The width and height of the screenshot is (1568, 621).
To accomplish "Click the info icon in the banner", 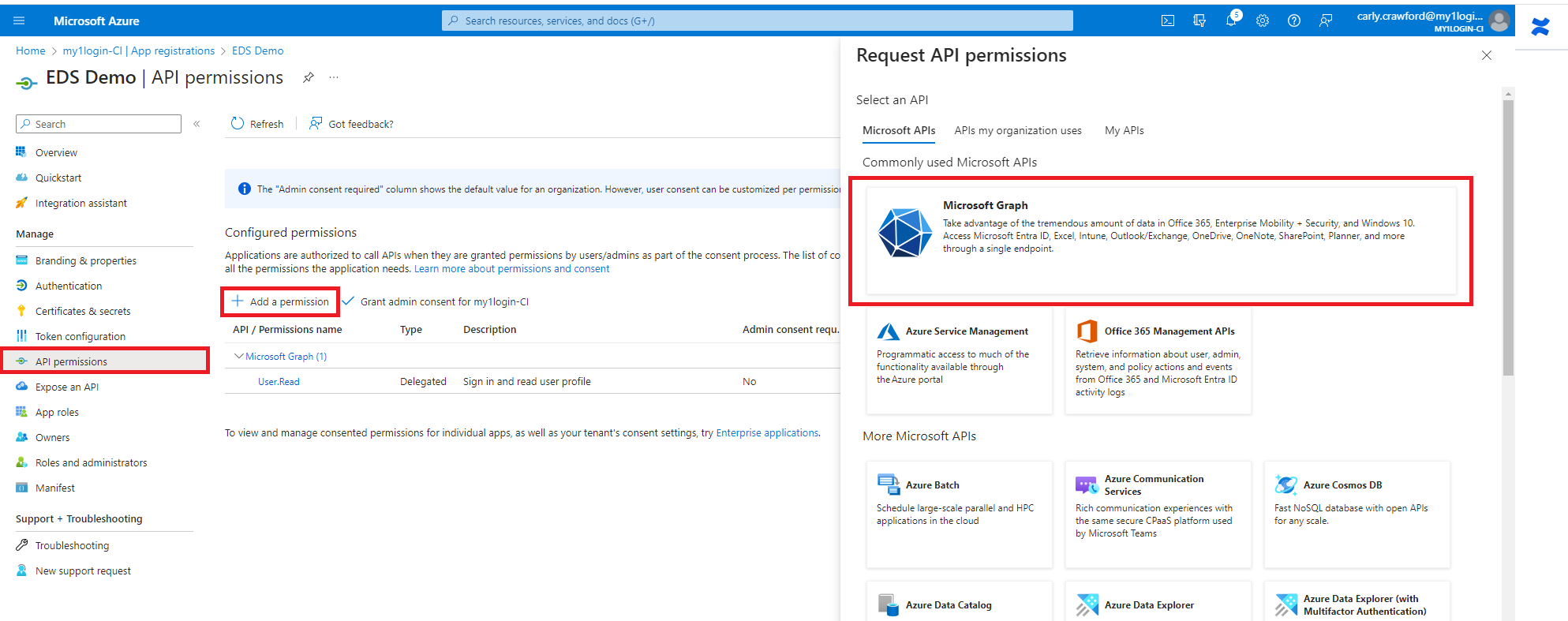I will pyautogui.click(x=245, y=189).
